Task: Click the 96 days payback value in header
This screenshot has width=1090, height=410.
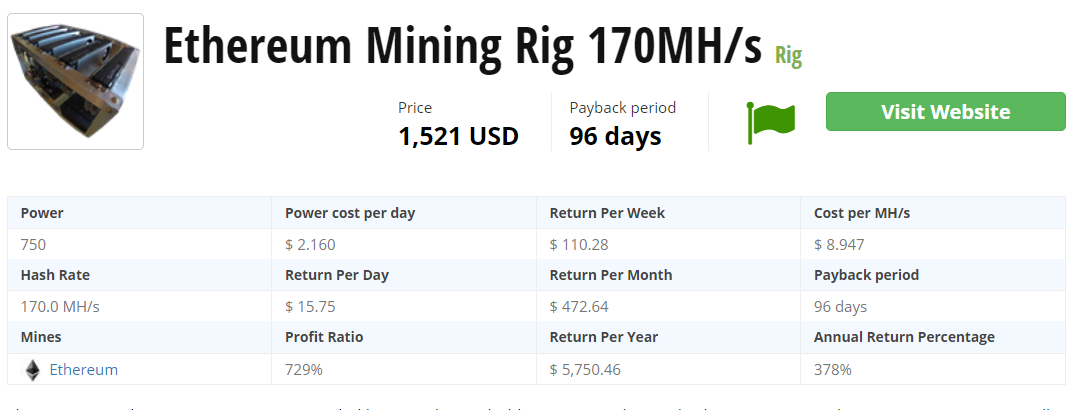Action: pyautogui.click(x=615, y=136)
